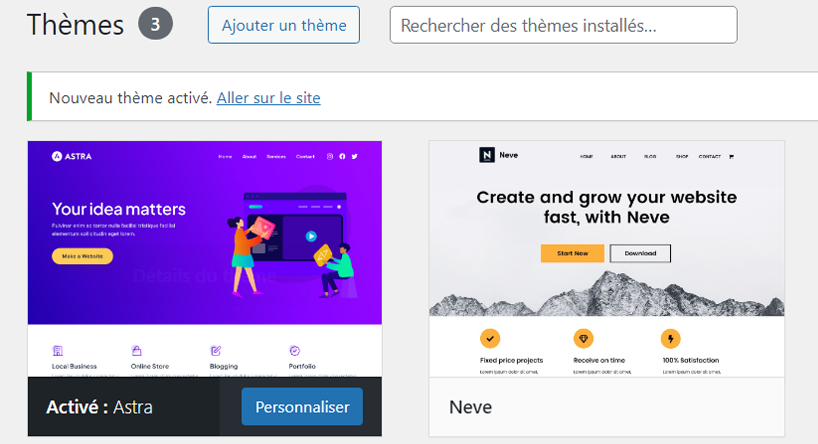Image resolution: width=818 pixels, height=444 pixels.
Task: Click the Astra logo in the preview
Action: 71,157
